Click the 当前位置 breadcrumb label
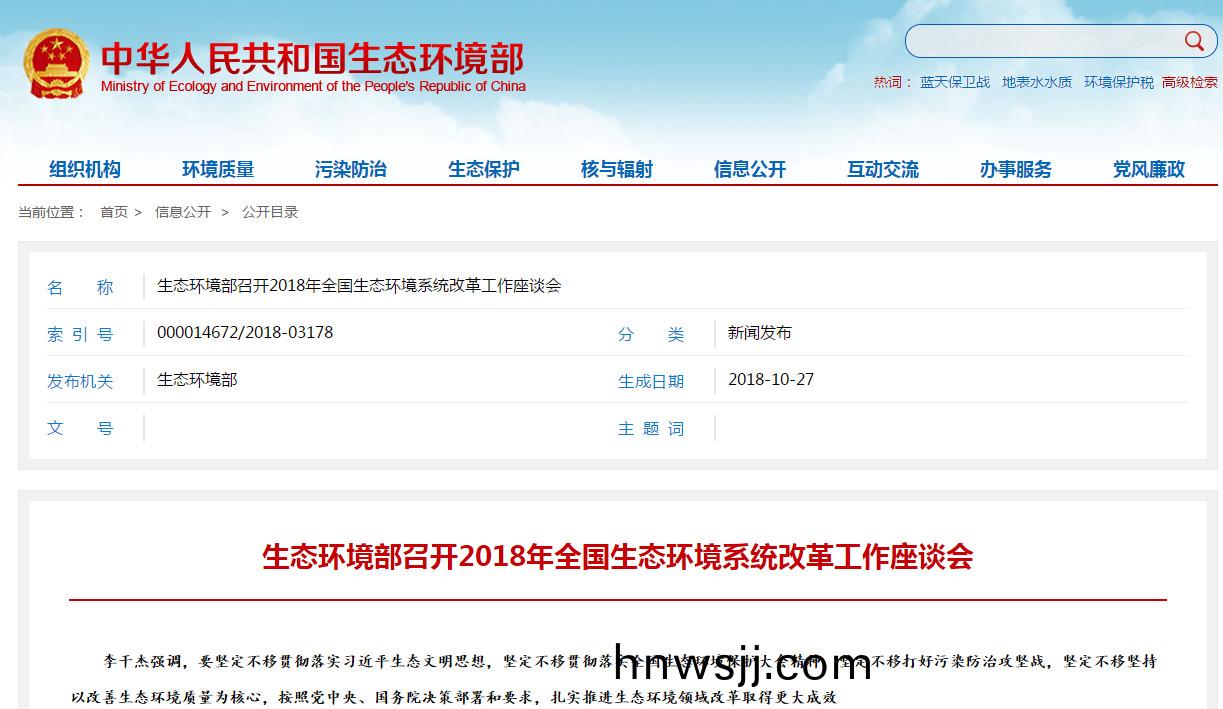Viewport: 1223px width, 709px height. [x=52, y=212]
